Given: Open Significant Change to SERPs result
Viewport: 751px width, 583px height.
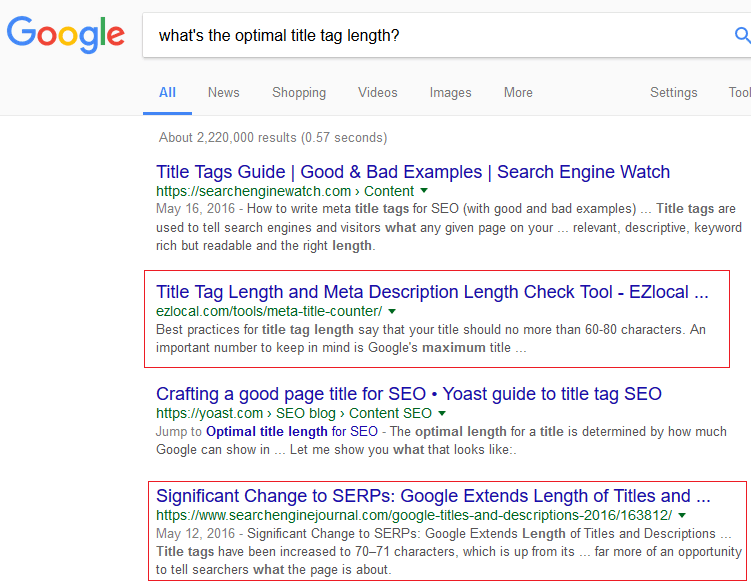Looking at the screenshot, I should [x=433, y=496].
